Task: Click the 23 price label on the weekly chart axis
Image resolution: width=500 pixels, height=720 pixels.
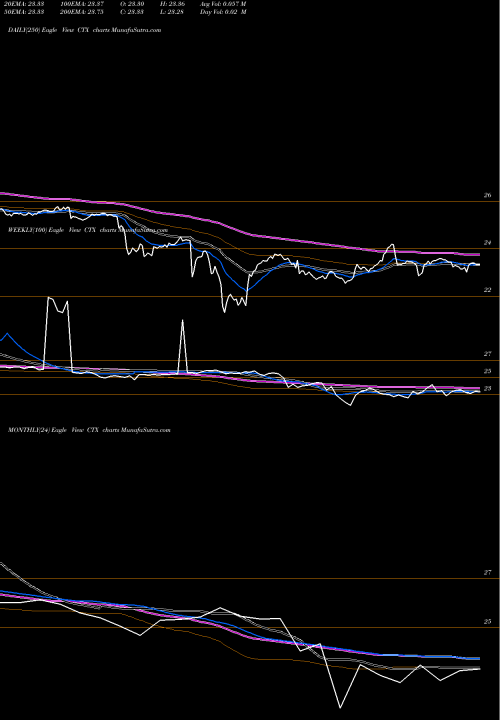Action: (x=487, y=388)
